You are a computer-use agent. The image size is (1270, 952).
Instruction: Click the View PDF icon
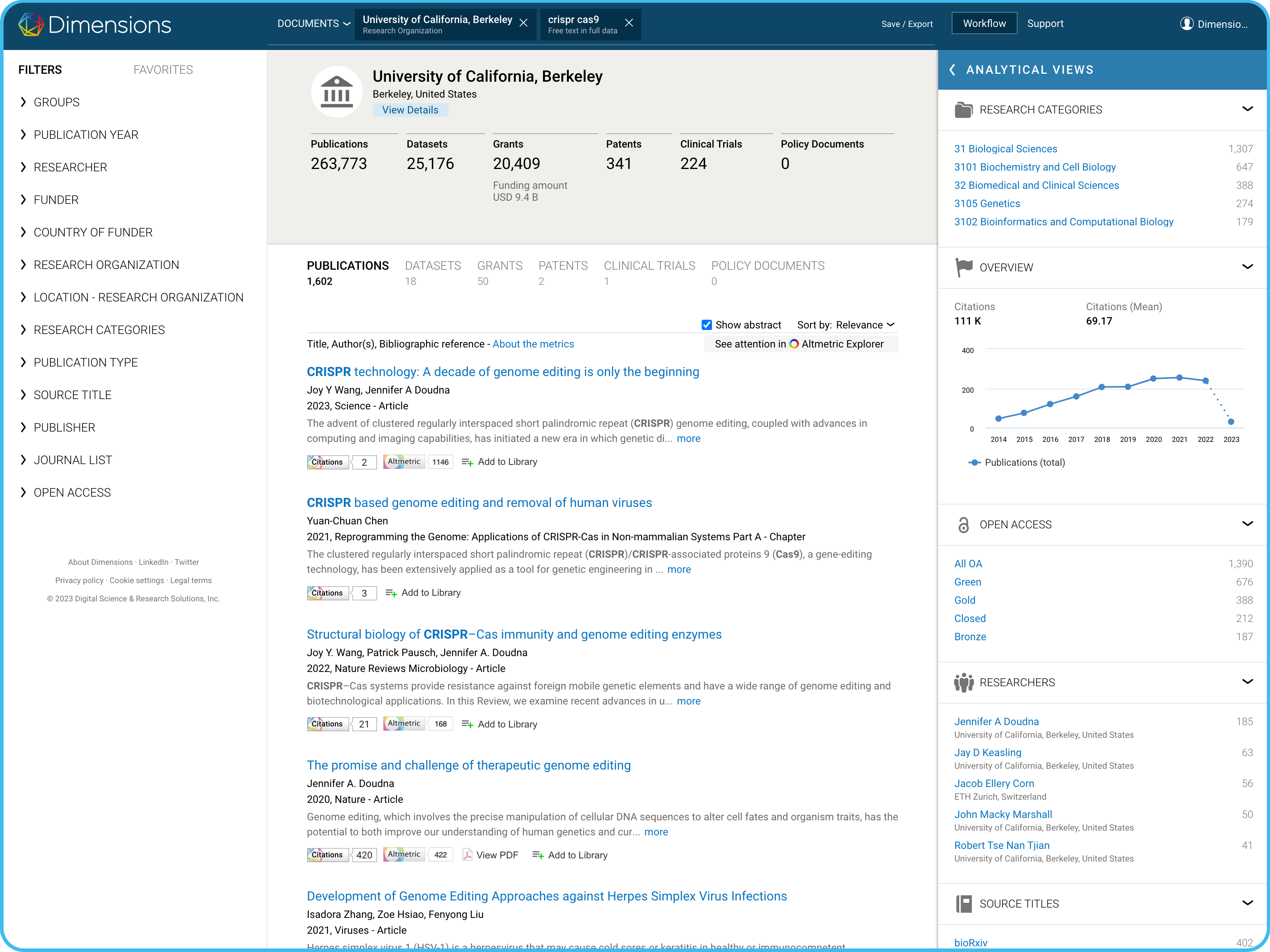point(468,855)
